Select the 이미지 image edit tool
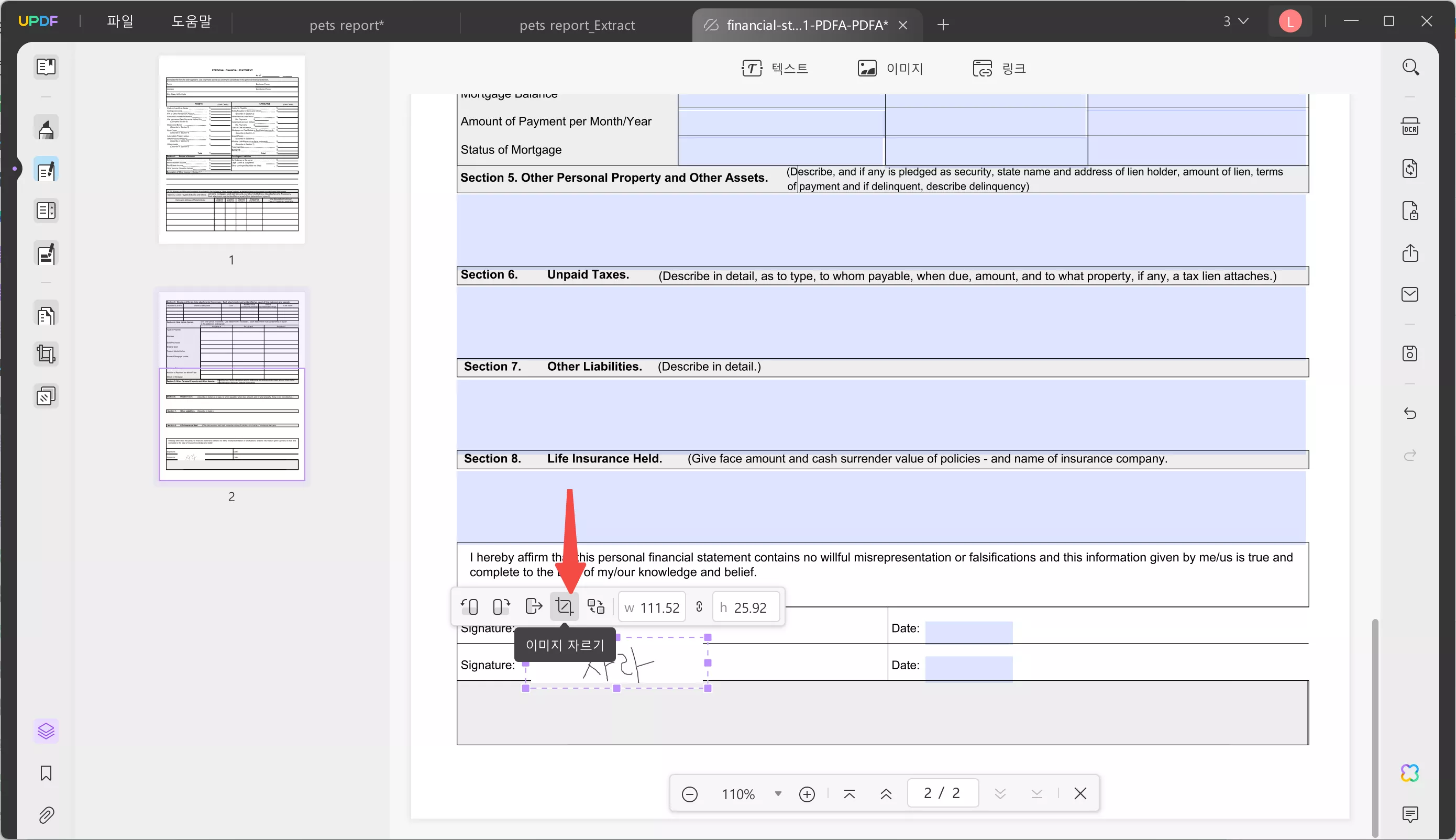1456x840 pixels. click(890, 69)
